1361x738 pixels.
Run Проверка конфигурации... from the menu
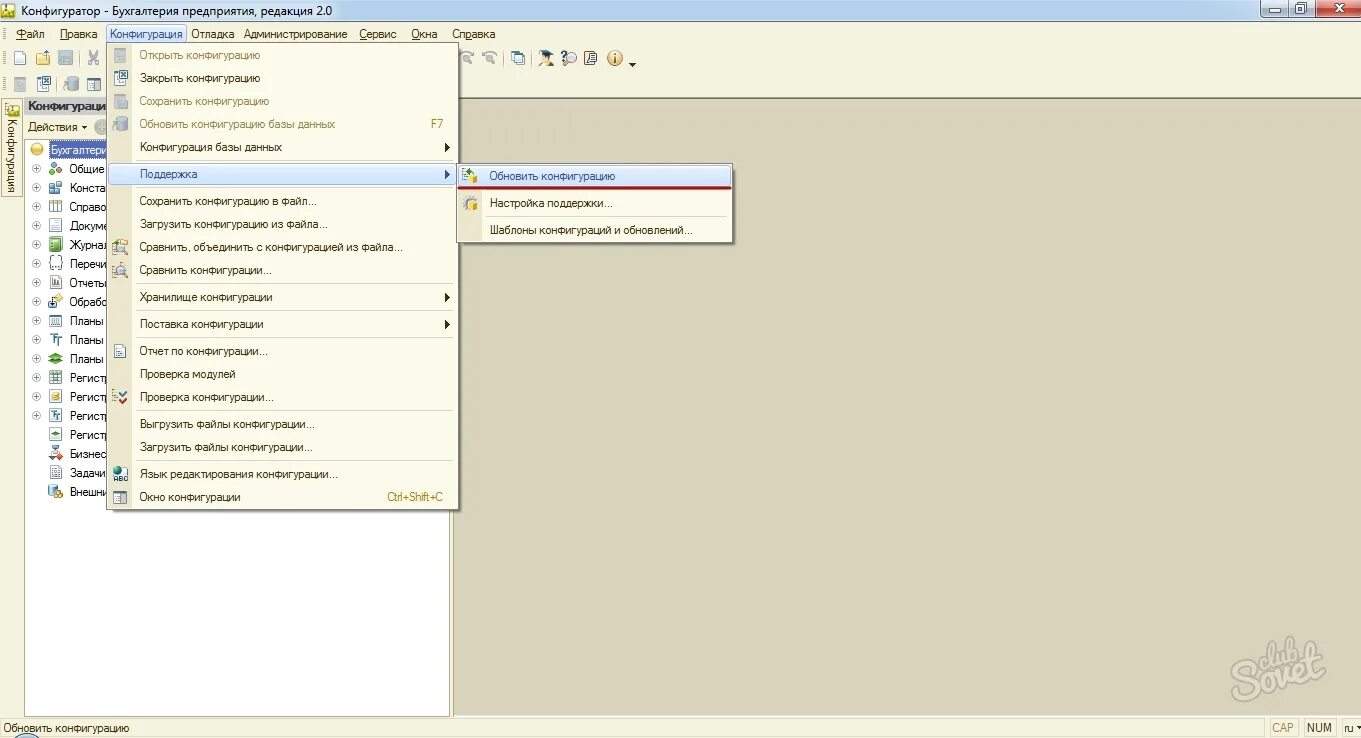point(282,397)
